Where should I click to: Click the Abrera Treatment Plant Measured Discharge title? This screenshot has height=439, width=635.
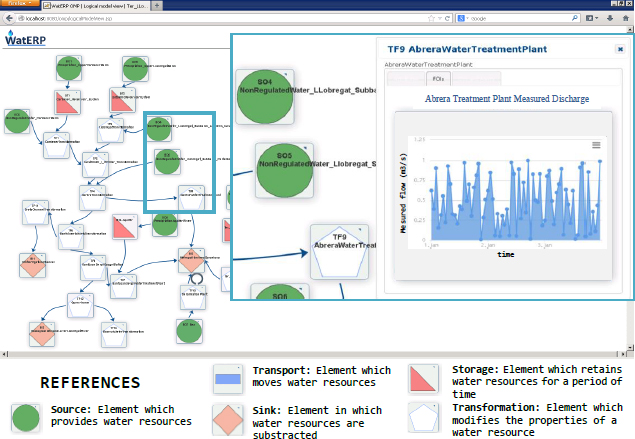coord(507,99)
